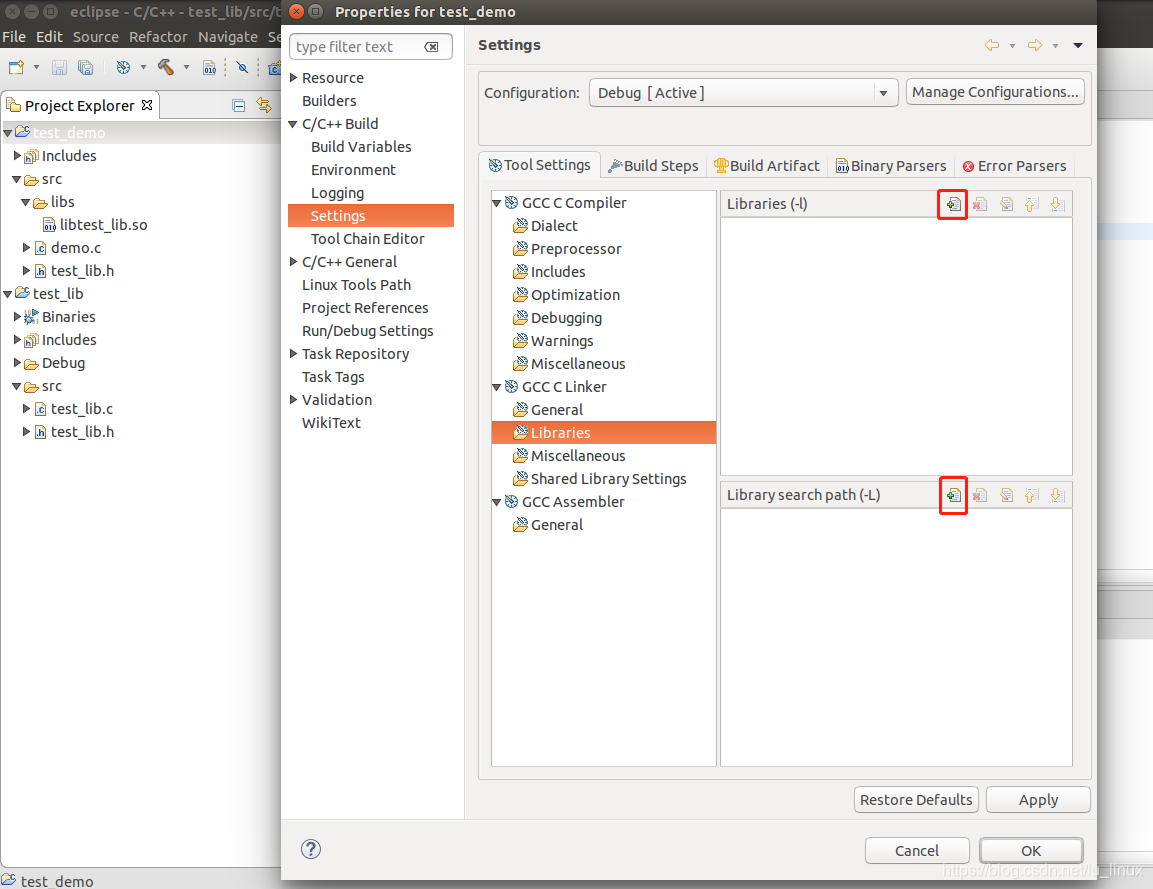Add a path in Library search path (-L)

tap(953, 496)
